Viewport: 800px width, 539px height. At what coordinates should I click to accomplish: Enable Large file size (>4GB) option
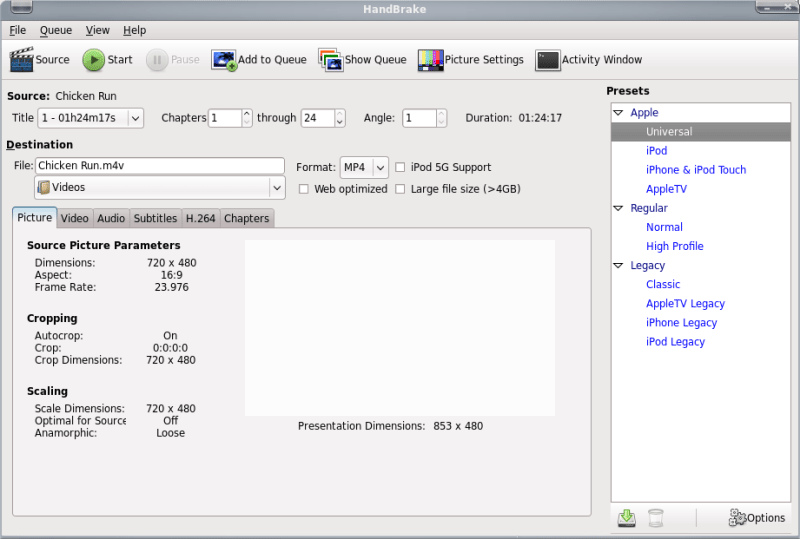click(x=401, y=189)
